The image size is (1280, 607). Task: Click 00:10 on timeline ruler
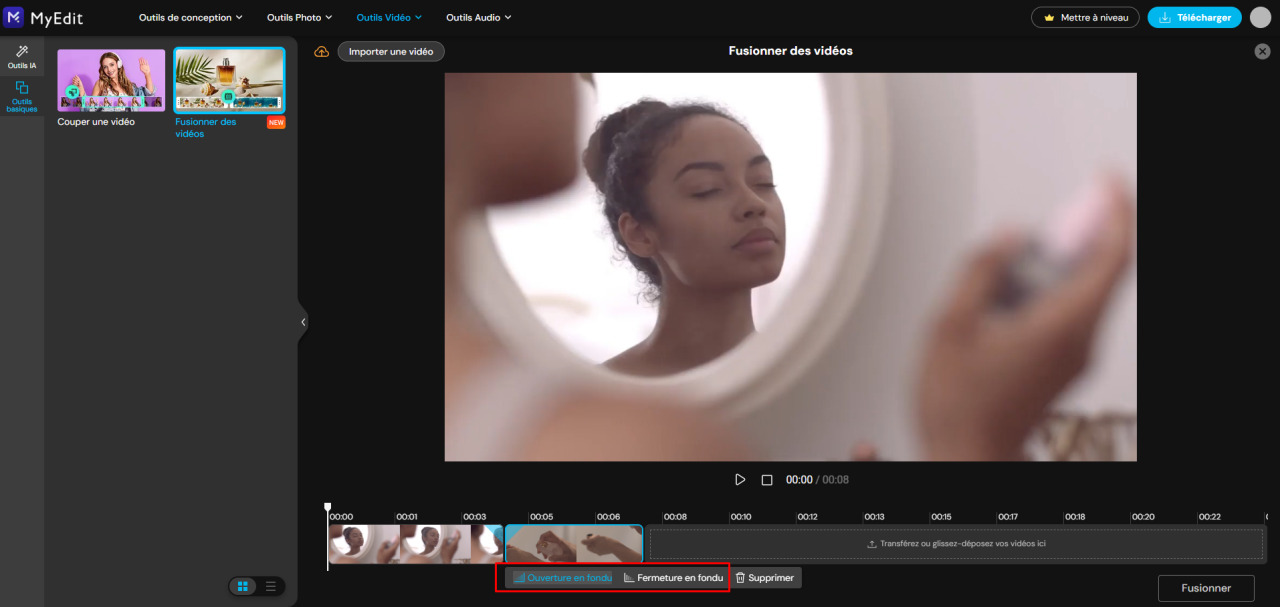741,517
